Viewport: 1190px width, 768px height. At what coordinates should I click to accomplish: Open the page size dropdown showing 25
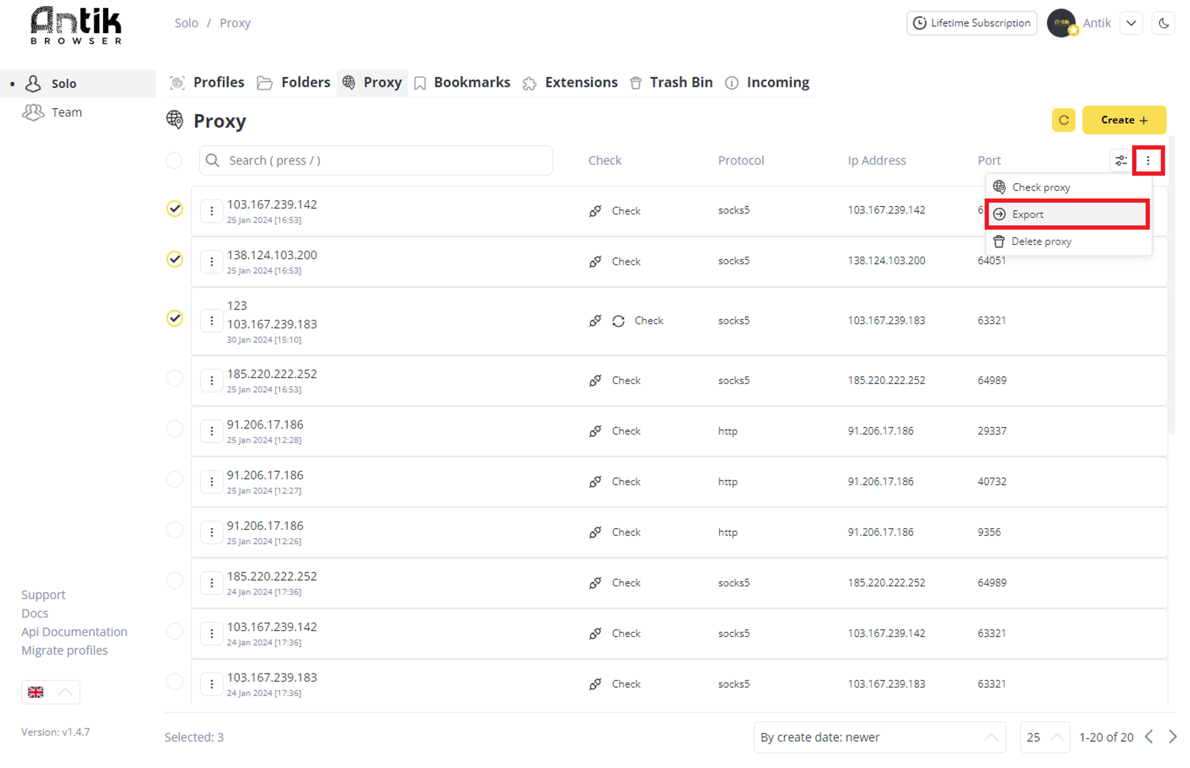point(1044,737)
